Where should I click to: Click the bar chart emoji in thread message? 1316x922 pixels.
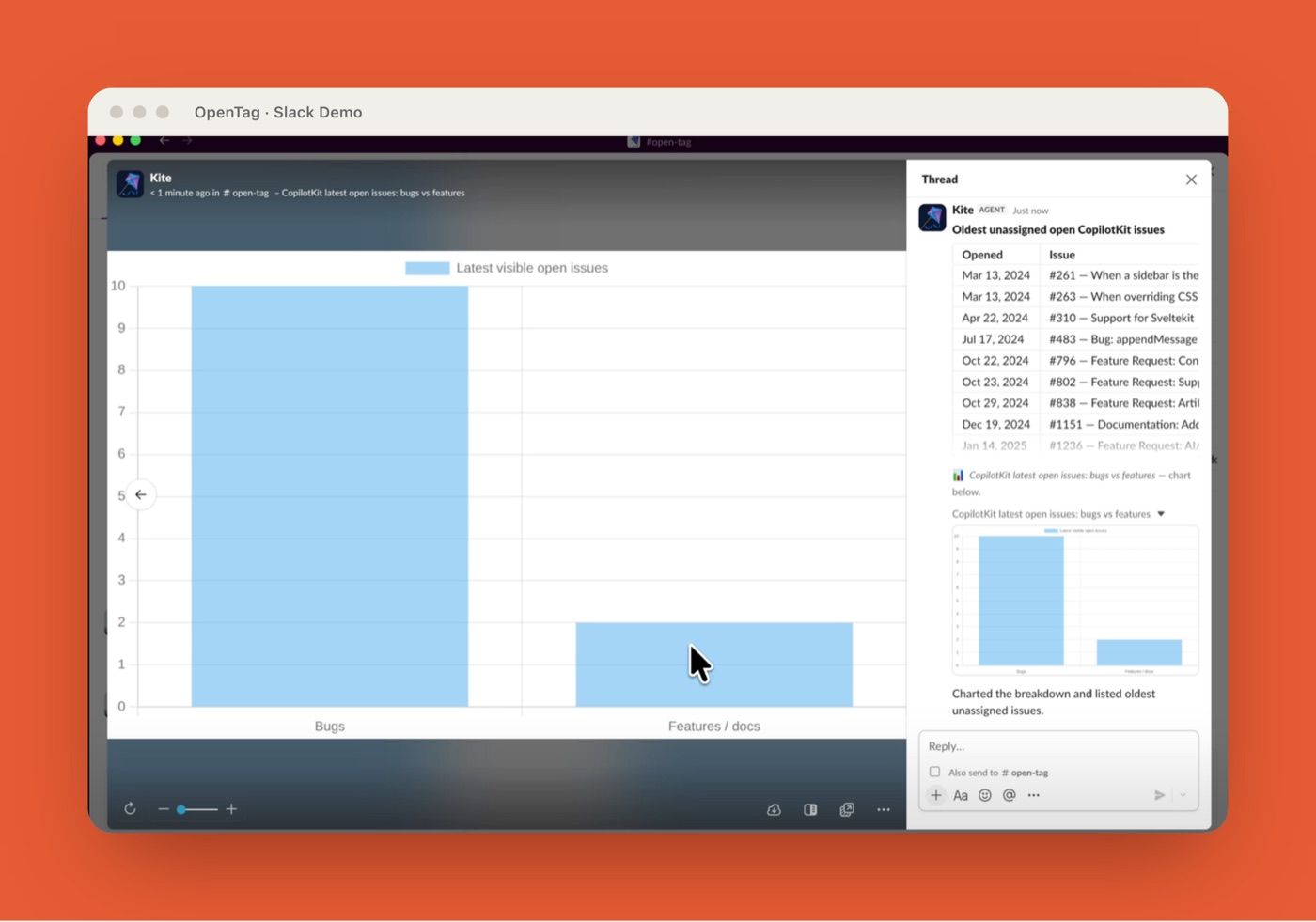click(958, 476)
